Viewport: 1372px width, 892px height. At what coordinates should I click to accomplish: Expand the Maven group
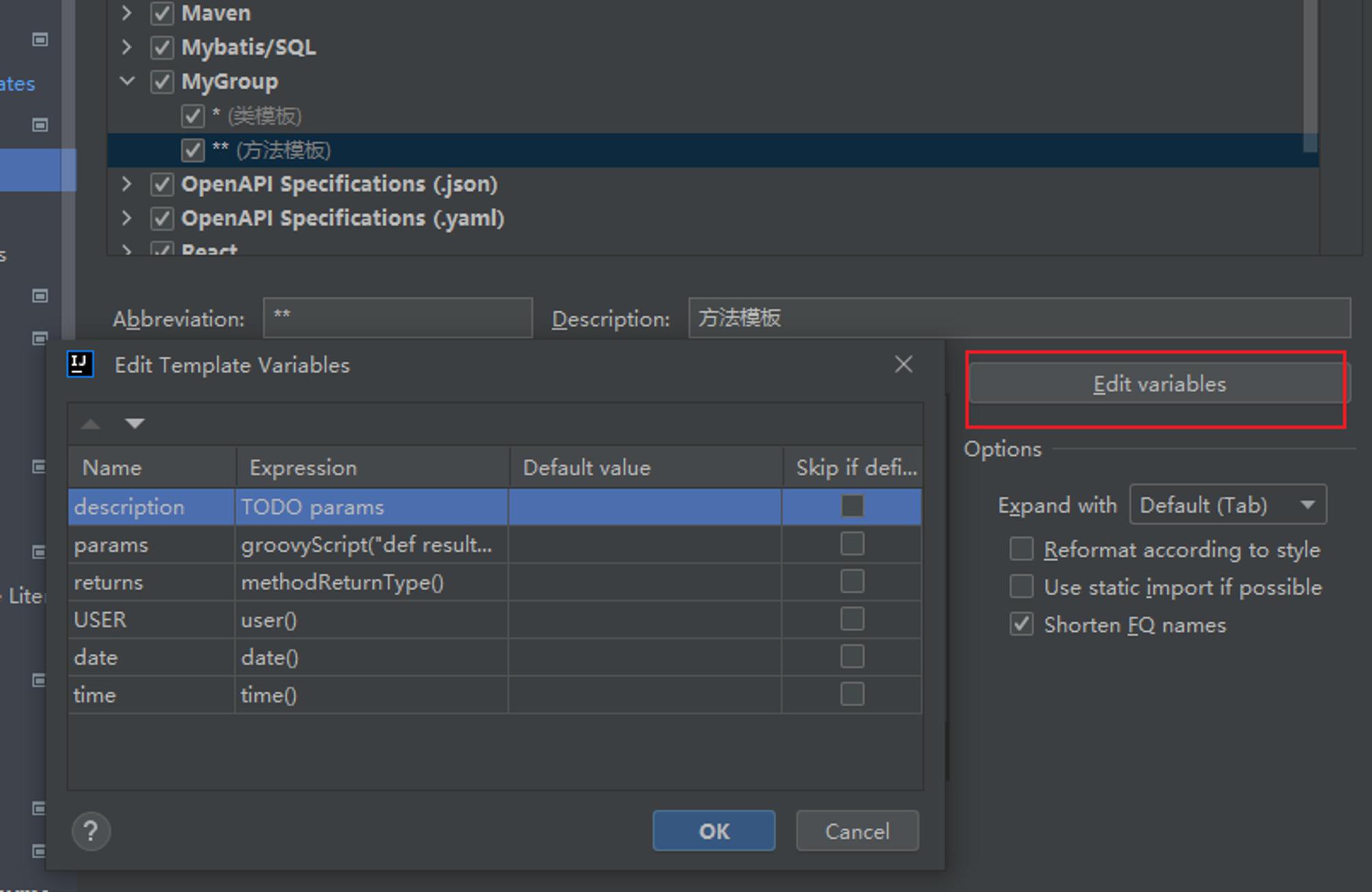pyautogui.click(x=126, y=12)
